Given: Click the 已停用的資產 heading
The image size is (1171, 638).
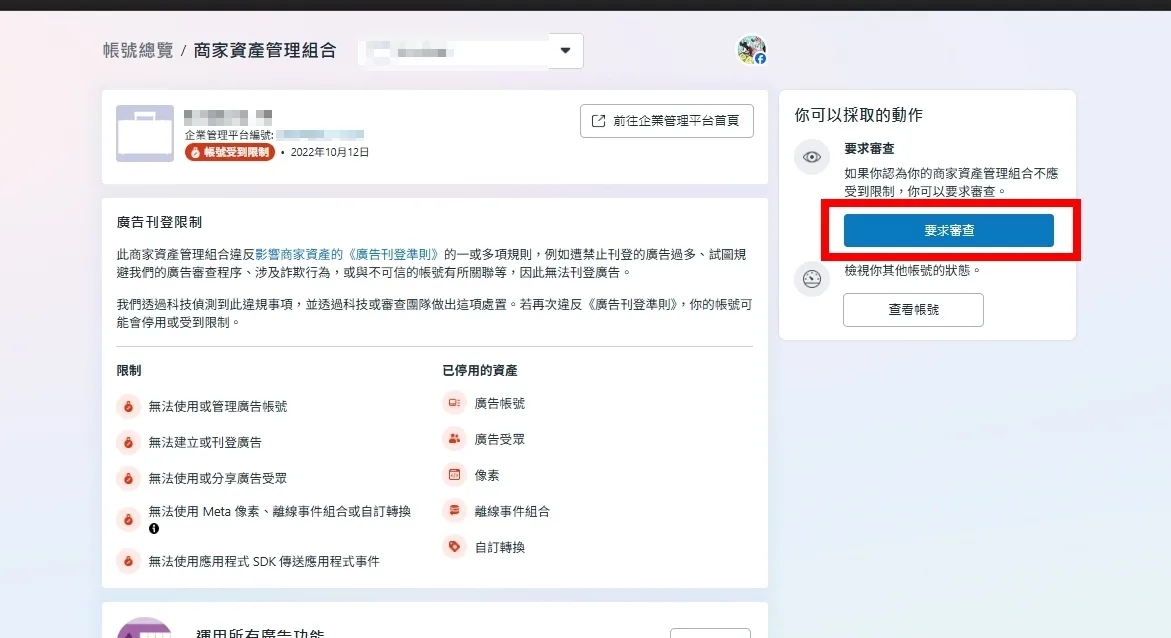Looking at the screenshot, I should 479,371.
